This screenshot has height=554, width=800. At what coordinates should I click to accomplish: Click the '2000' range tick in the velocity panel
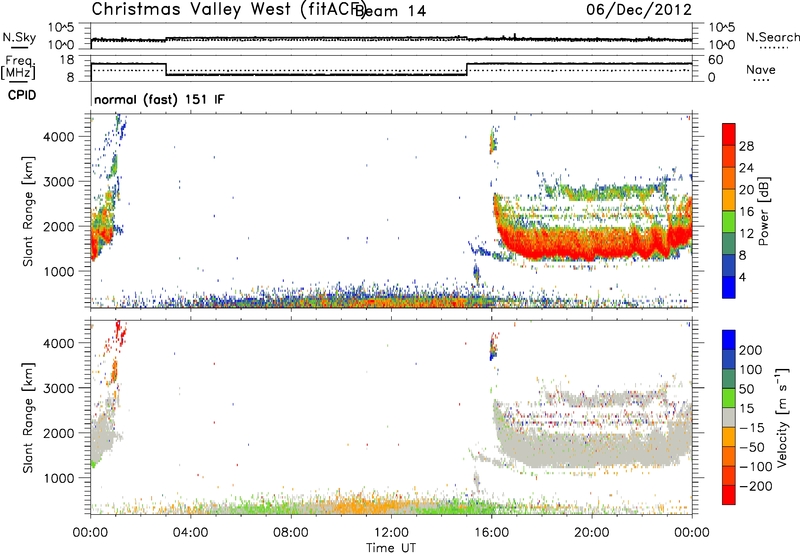point(58,433)
